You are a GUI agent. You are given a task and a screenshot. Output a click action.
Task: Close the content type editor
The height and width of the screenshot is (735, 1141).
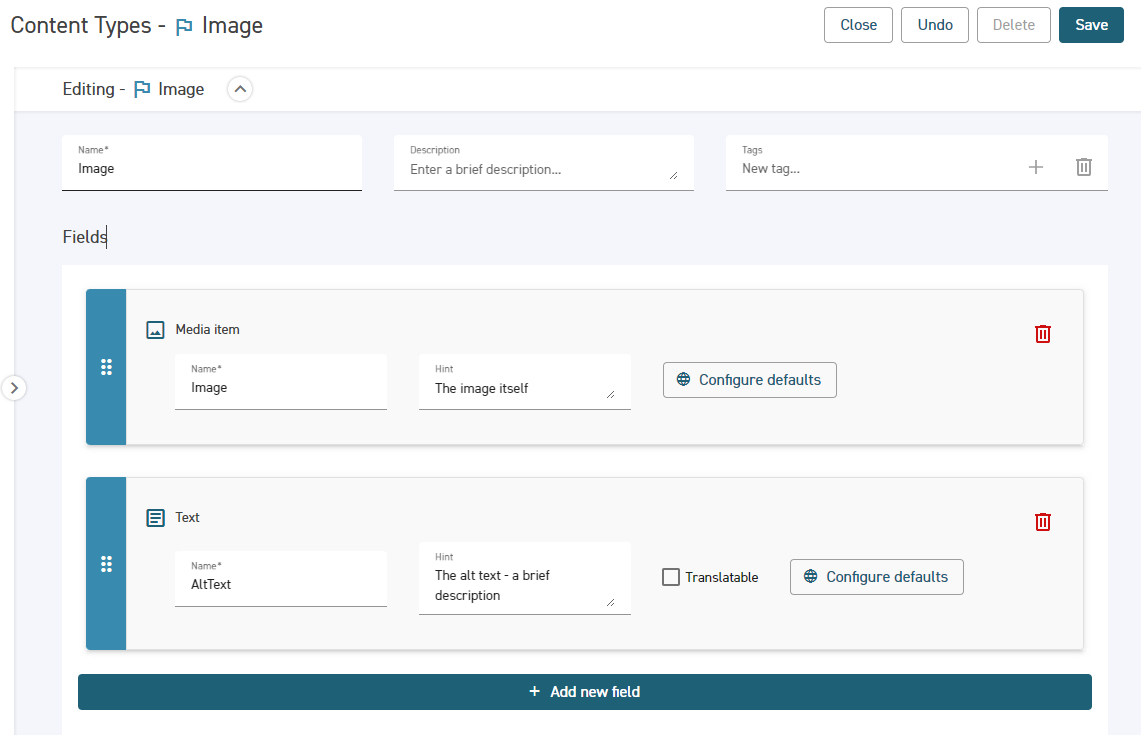coord(857,25)
